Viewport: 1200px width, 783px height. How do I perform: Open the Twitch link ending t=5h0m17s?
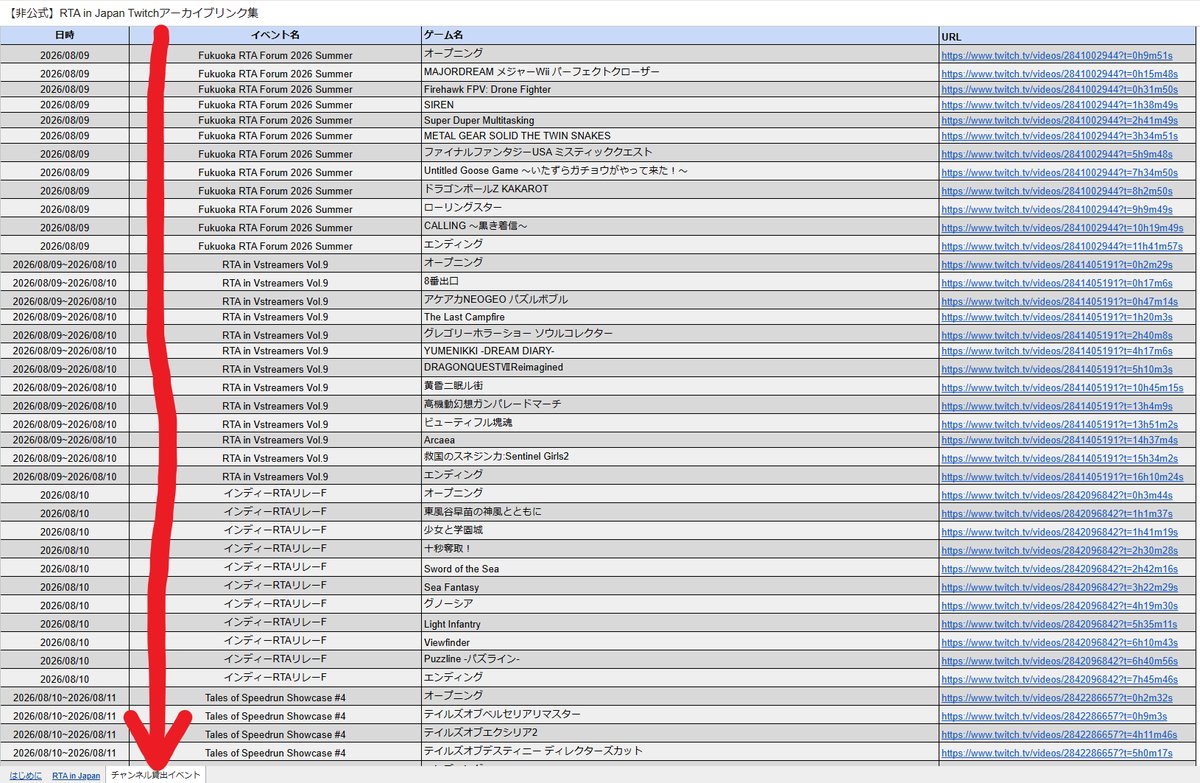point(1057,753)
